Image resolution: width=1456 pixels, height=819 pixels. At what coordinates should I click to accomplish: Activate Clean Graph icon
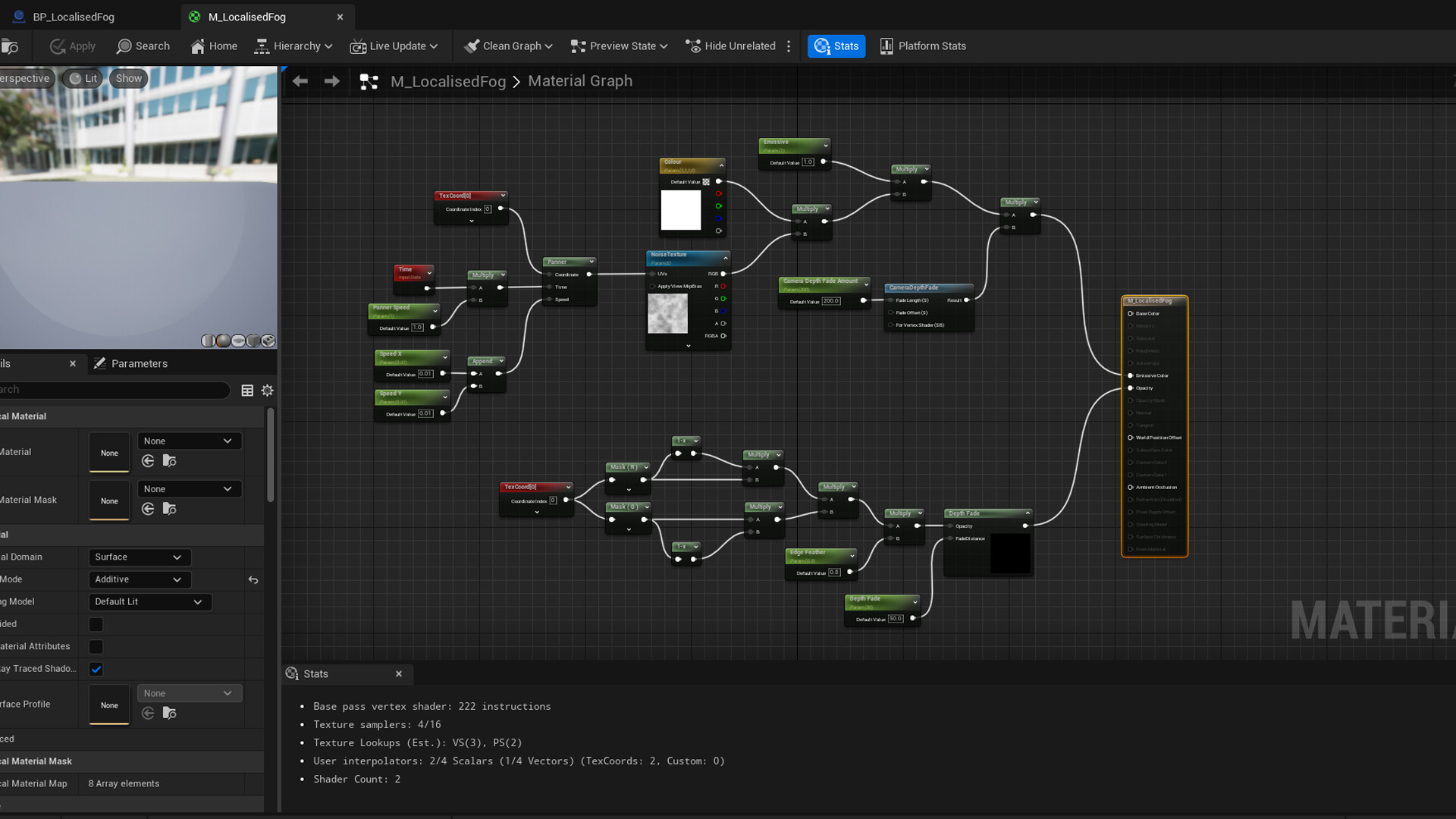point(472,45)
